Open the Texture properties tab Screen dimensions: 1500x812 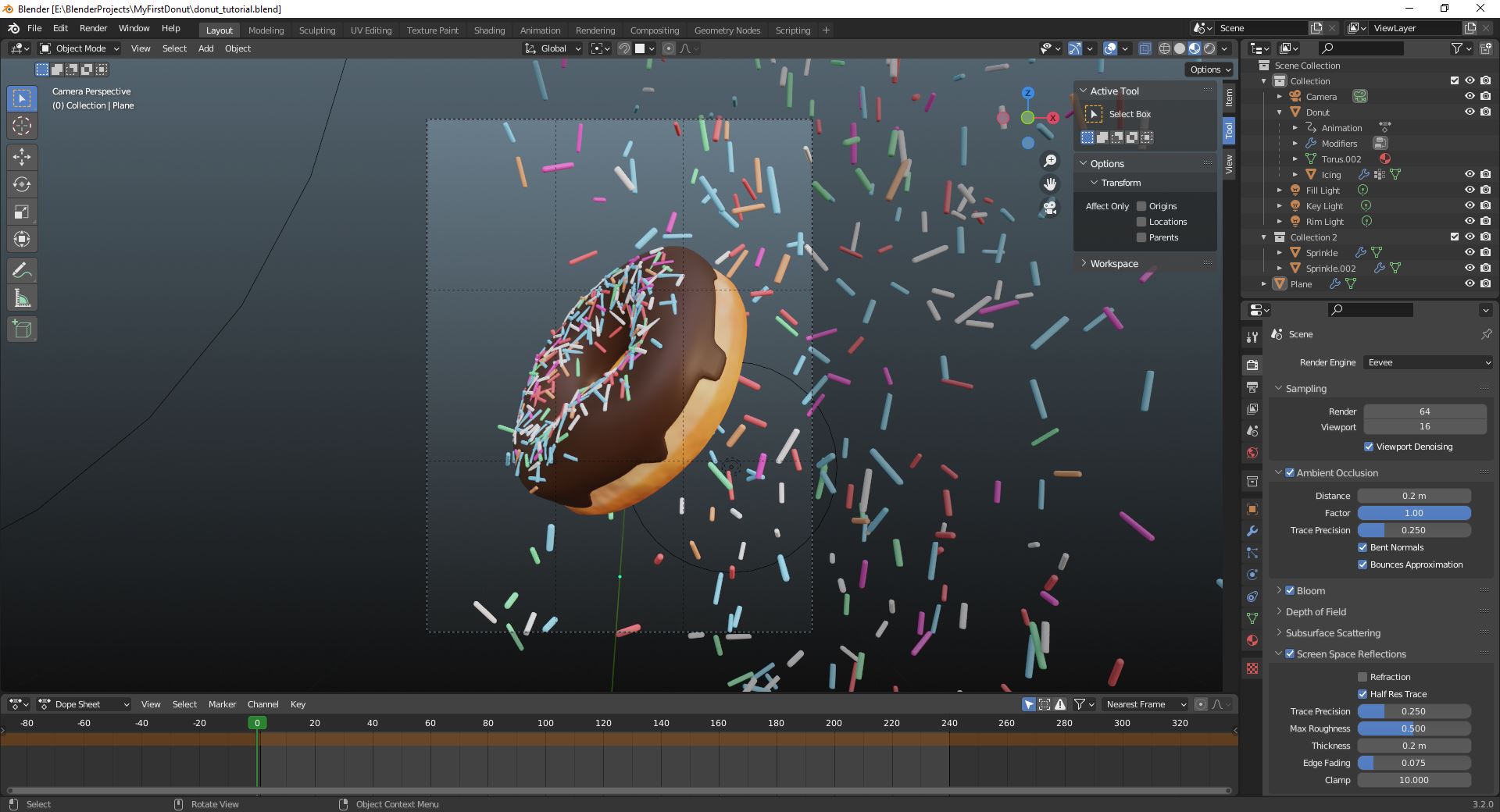[x=1252, y=668]
